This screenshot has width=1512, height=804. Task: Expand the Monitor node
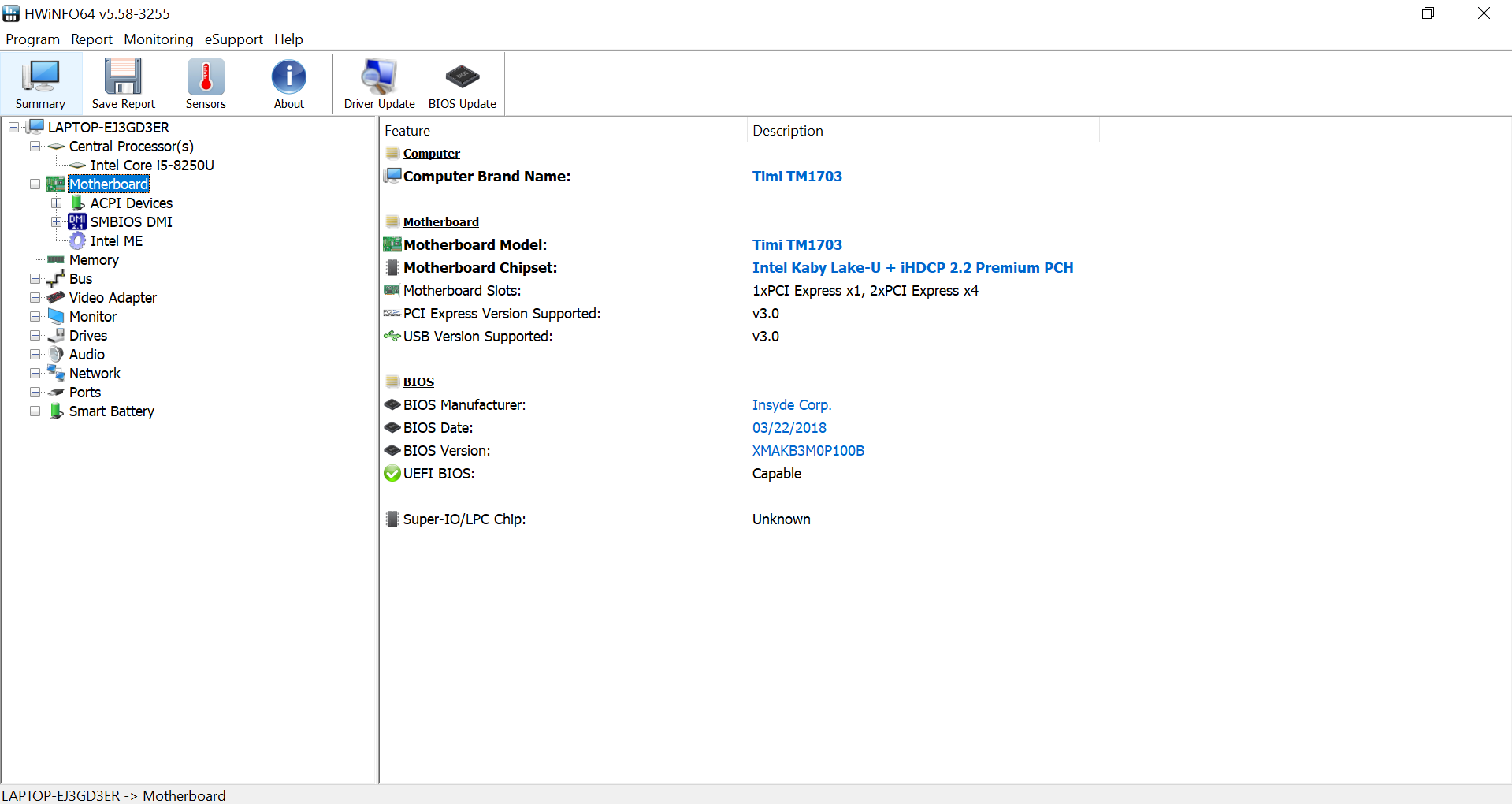point(35,317)
